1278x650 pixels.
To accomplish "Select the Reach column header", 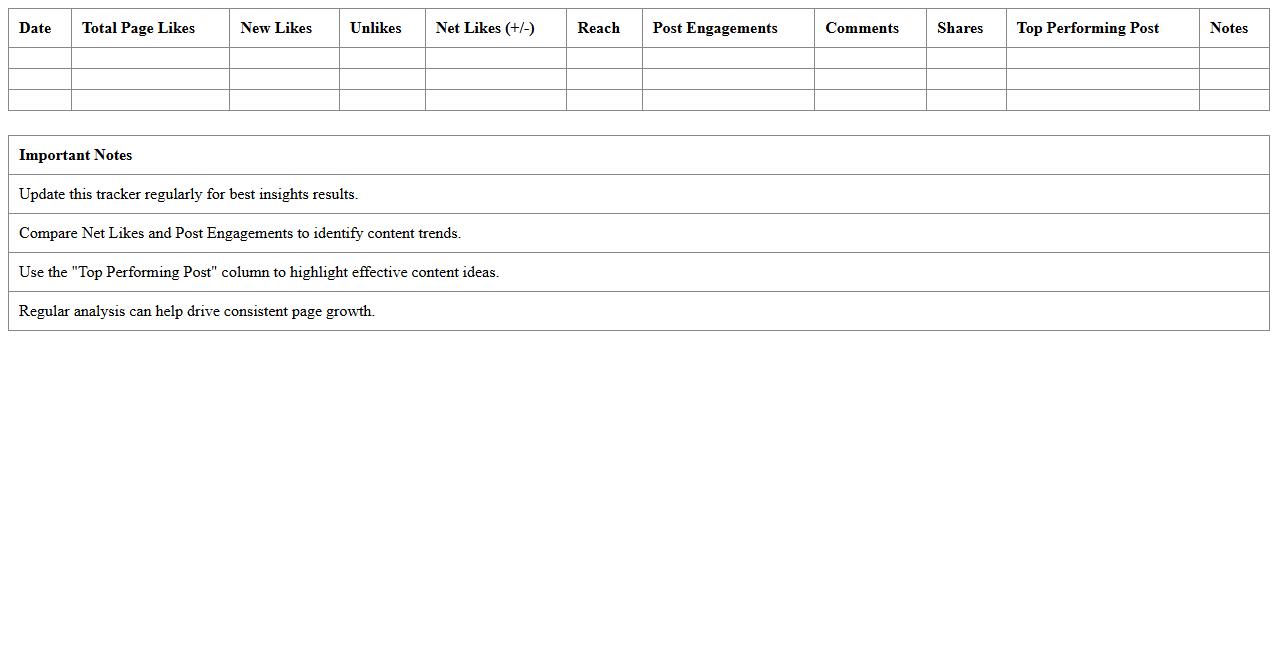I will point(598,28).
